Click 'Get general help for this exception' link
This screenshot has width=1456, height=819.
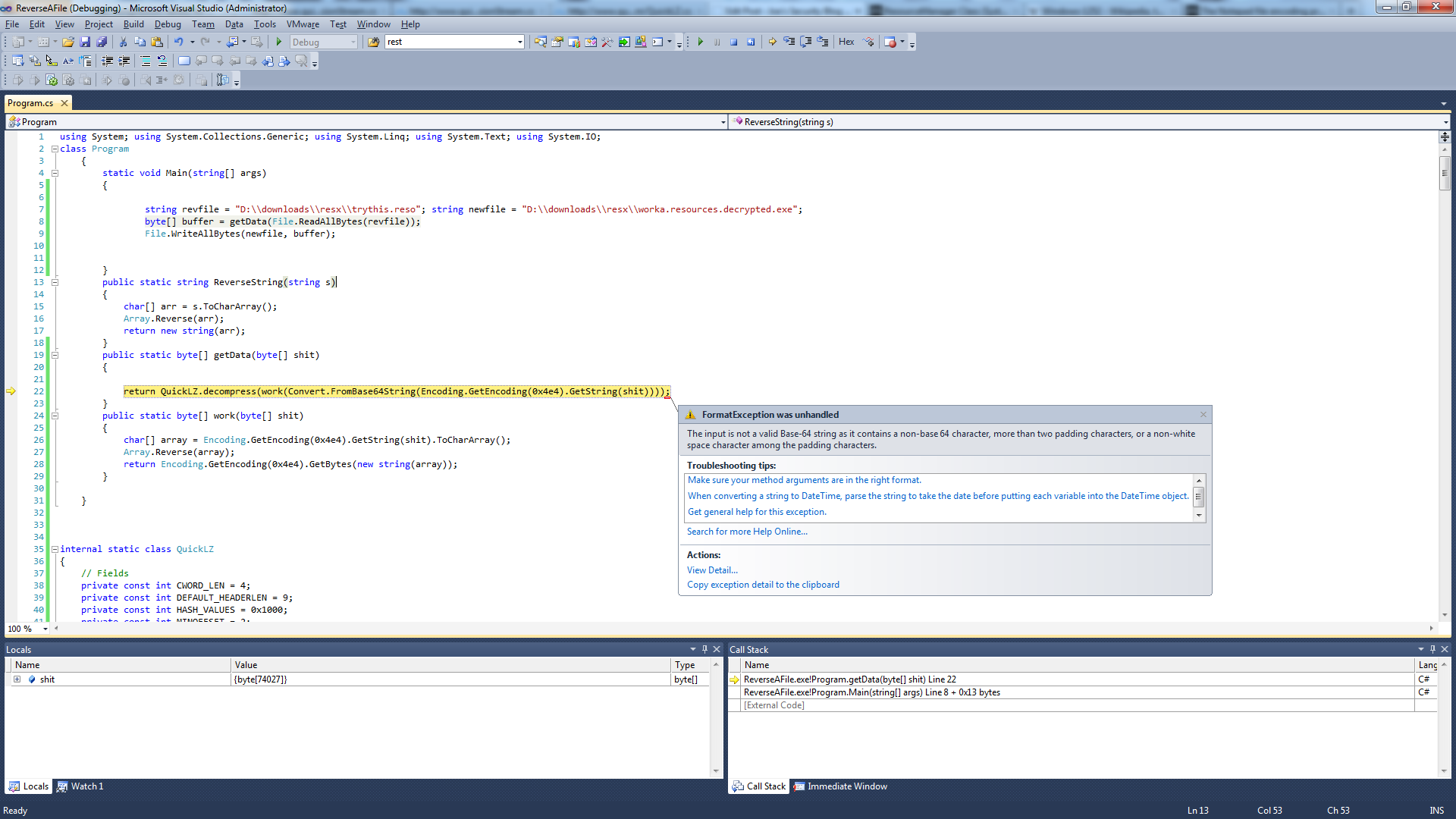757,512
